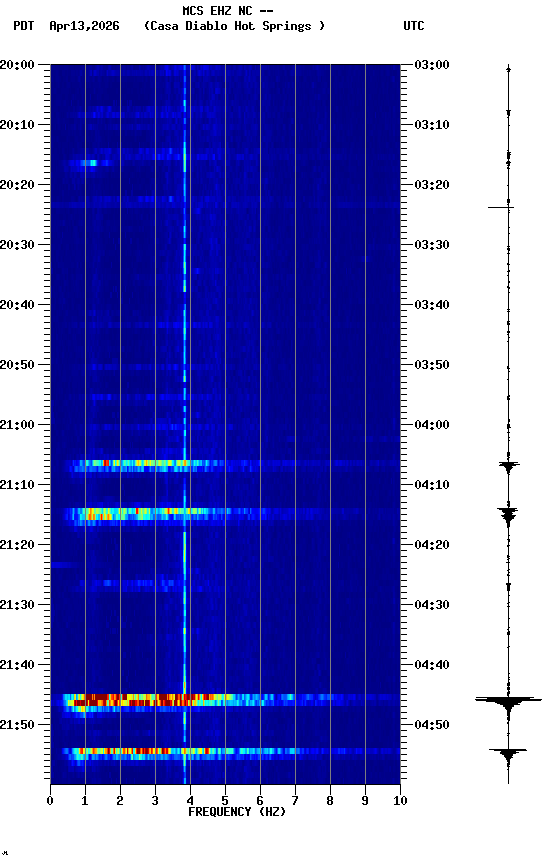Click the 8 Hz frequency tick label
The width and height of the screenshot is (552, 864).
[330, 801]
